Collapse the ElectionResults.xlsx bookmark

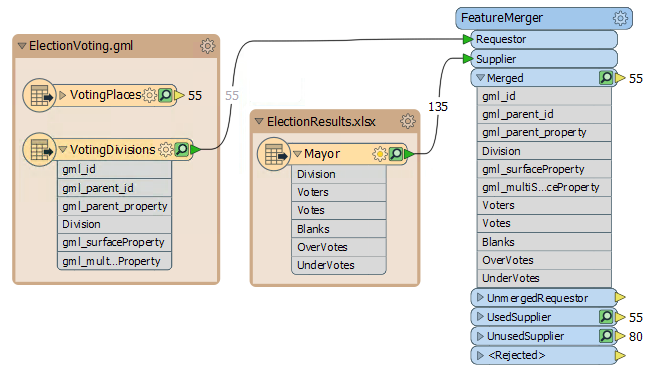click(x=259, y=121)
